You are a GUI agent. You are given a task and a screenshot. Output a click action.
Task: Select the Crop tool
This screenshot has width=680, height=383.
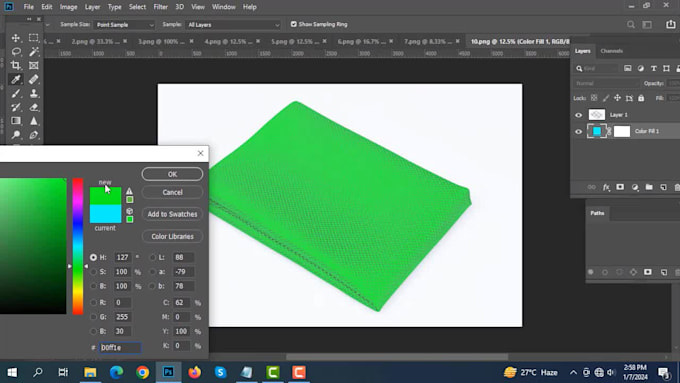pos(16,65)
